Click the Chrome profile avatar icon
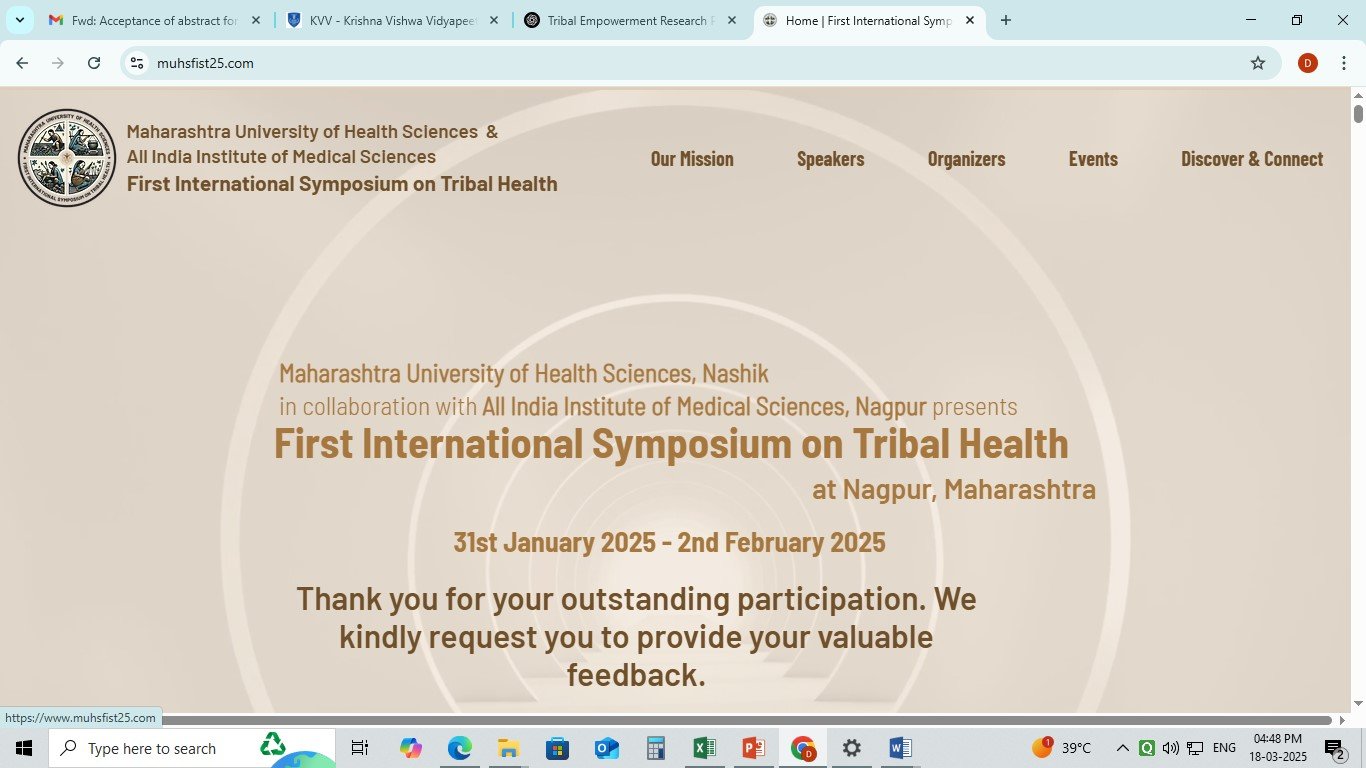1366x768 pixels. coord(1307,63)
